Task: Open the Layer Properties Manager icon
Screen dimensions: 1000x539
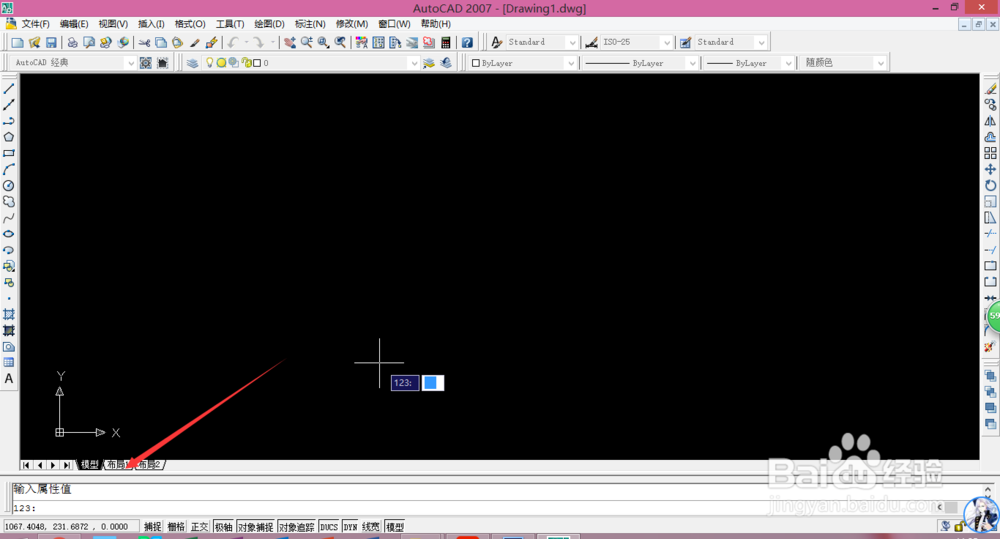Action: pyautogui.click(x=192, y=63)
